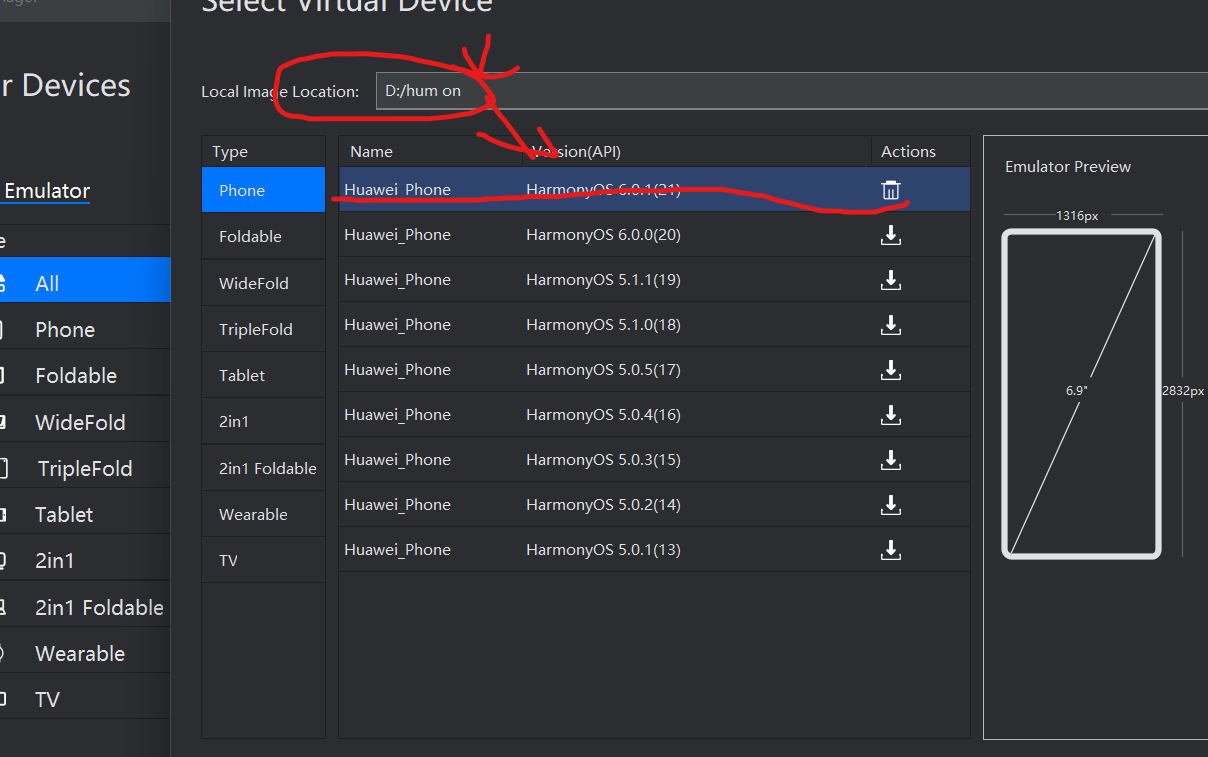
Task: Open the Emulator tab in sidebar
Action: [x=46, y=191]
